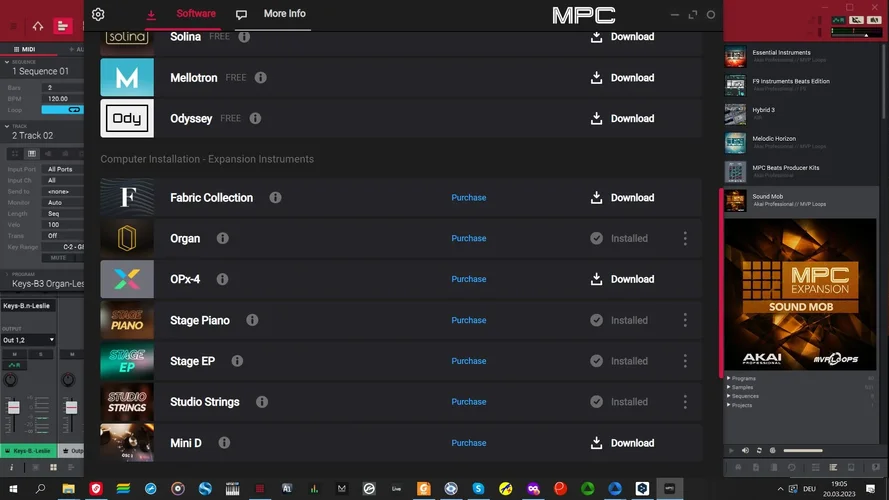Switch to the More Info tab
889x500 pixels.
(x=284, y=14)
